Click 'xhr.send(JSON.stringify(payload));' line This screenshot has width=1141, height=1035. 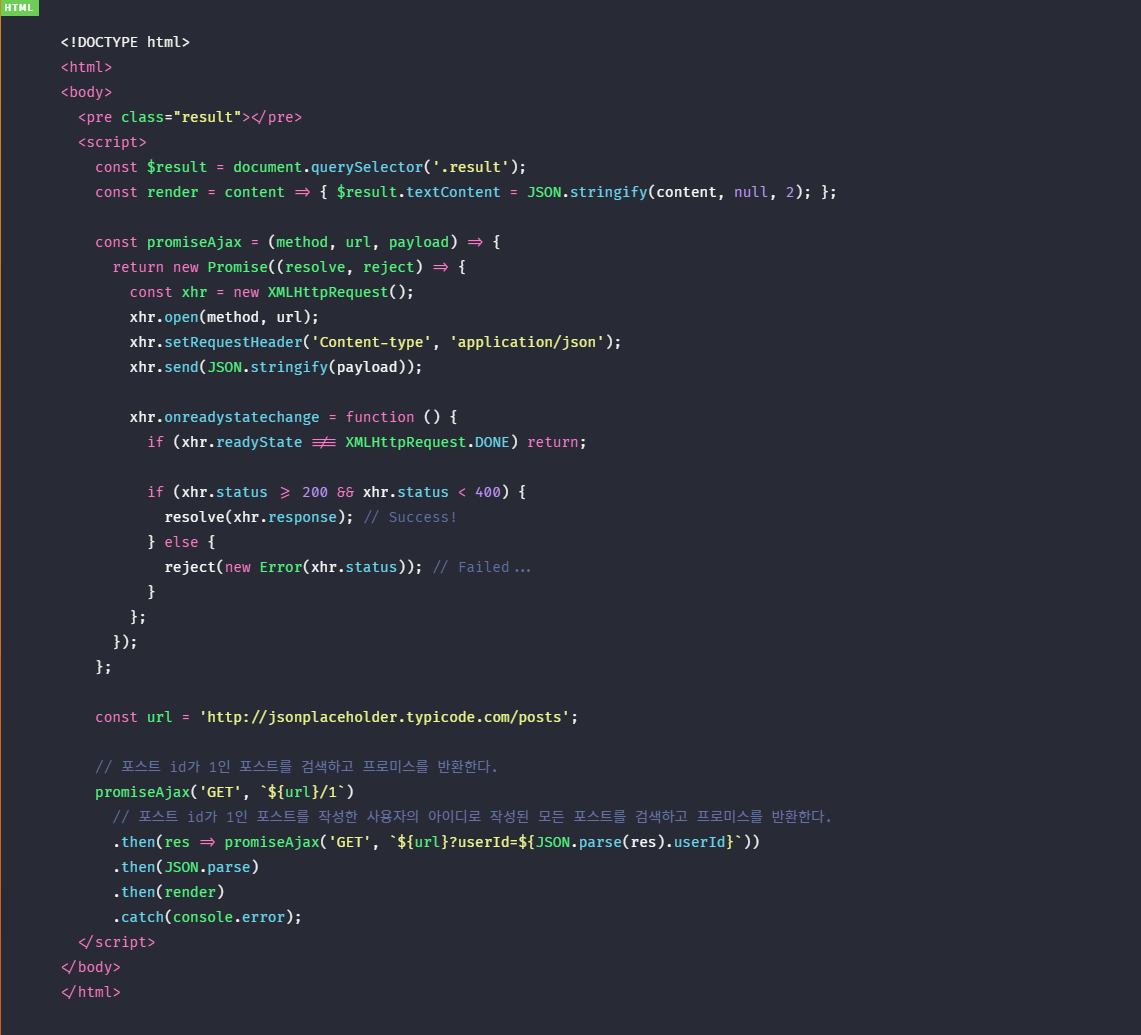point(276,368)
